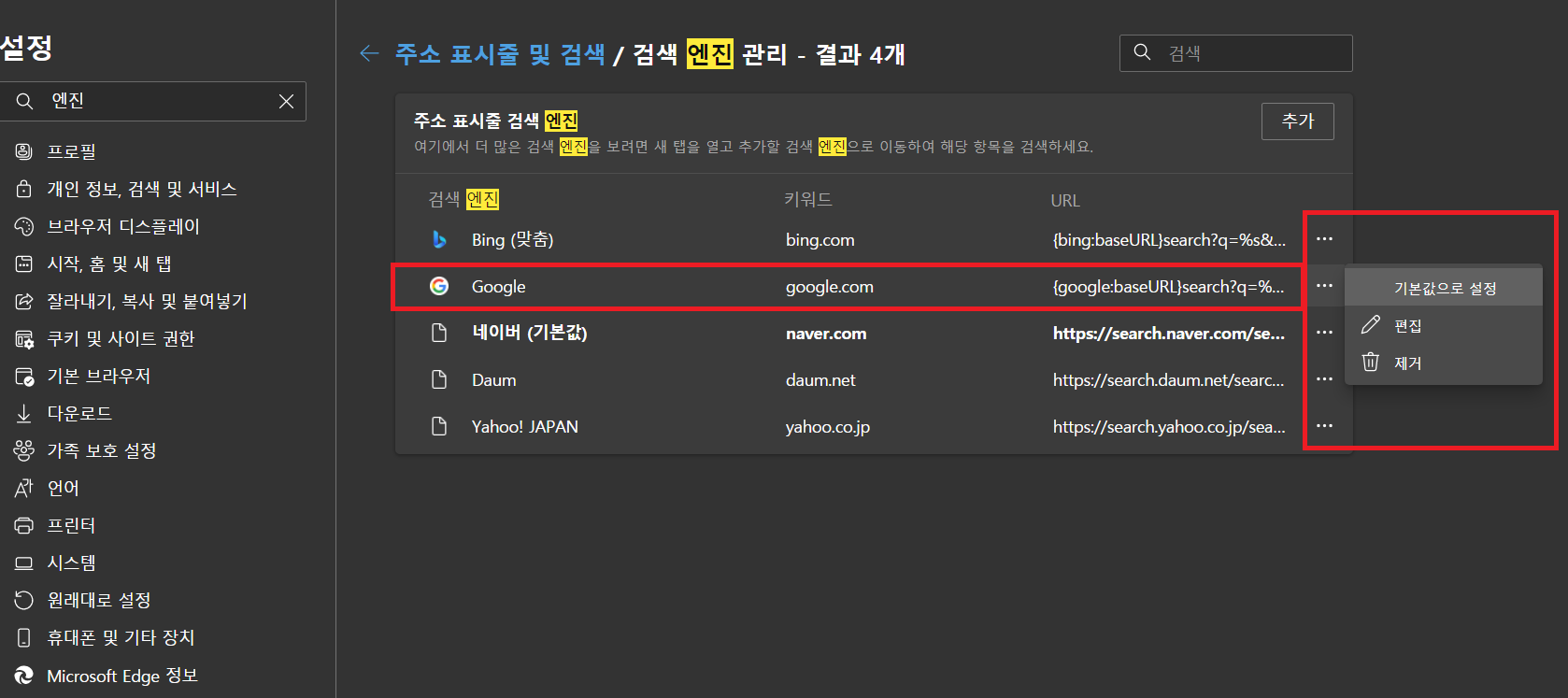This screenshot has height=698, width=1568.
Task: Click the palette icon for 브라우저 디스플레이
Action: [x=24, y=226]
